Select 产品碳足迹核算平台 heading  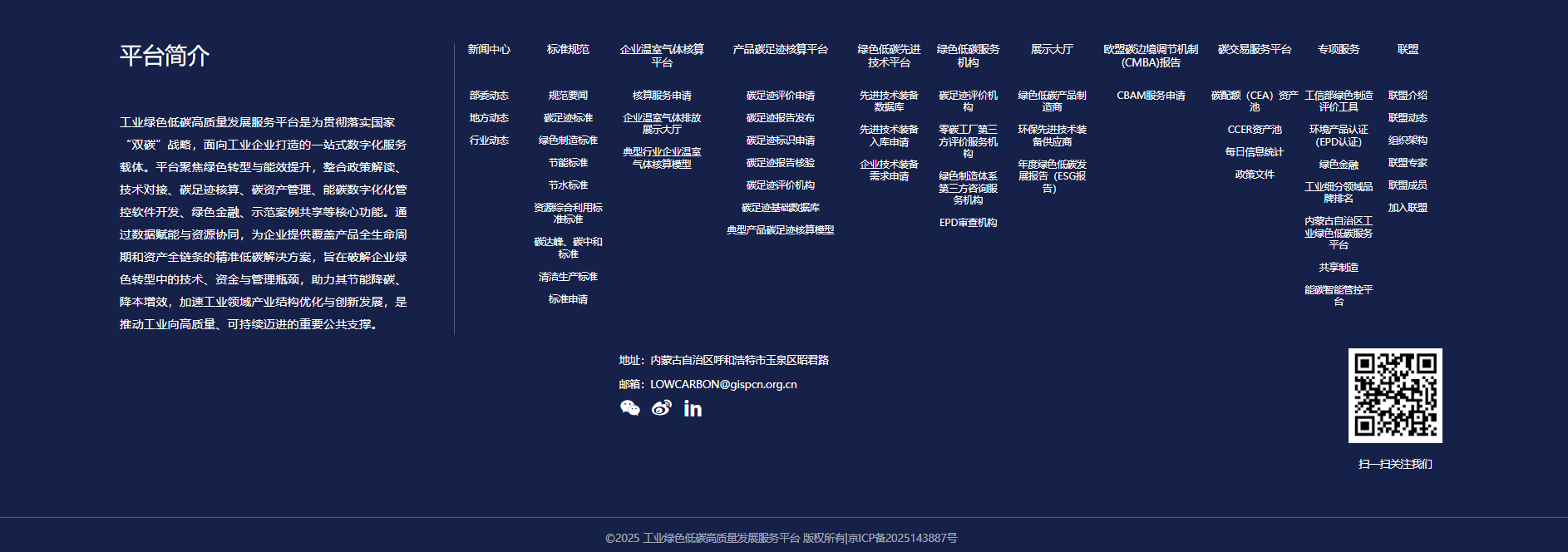tap(780, 50)
